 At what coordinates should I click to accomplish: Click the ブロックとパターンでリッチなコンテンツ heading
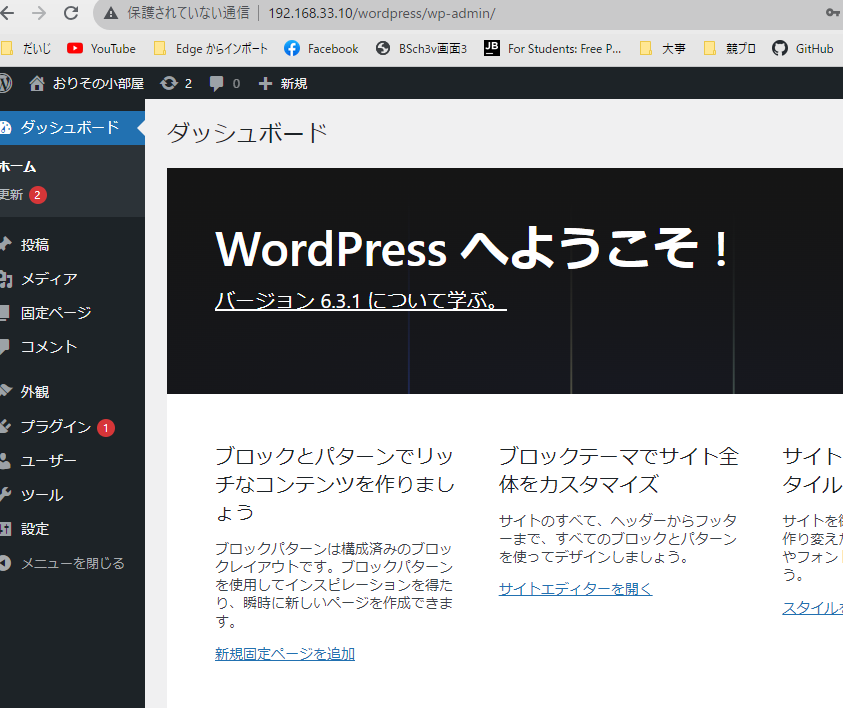tap(334, 484)
